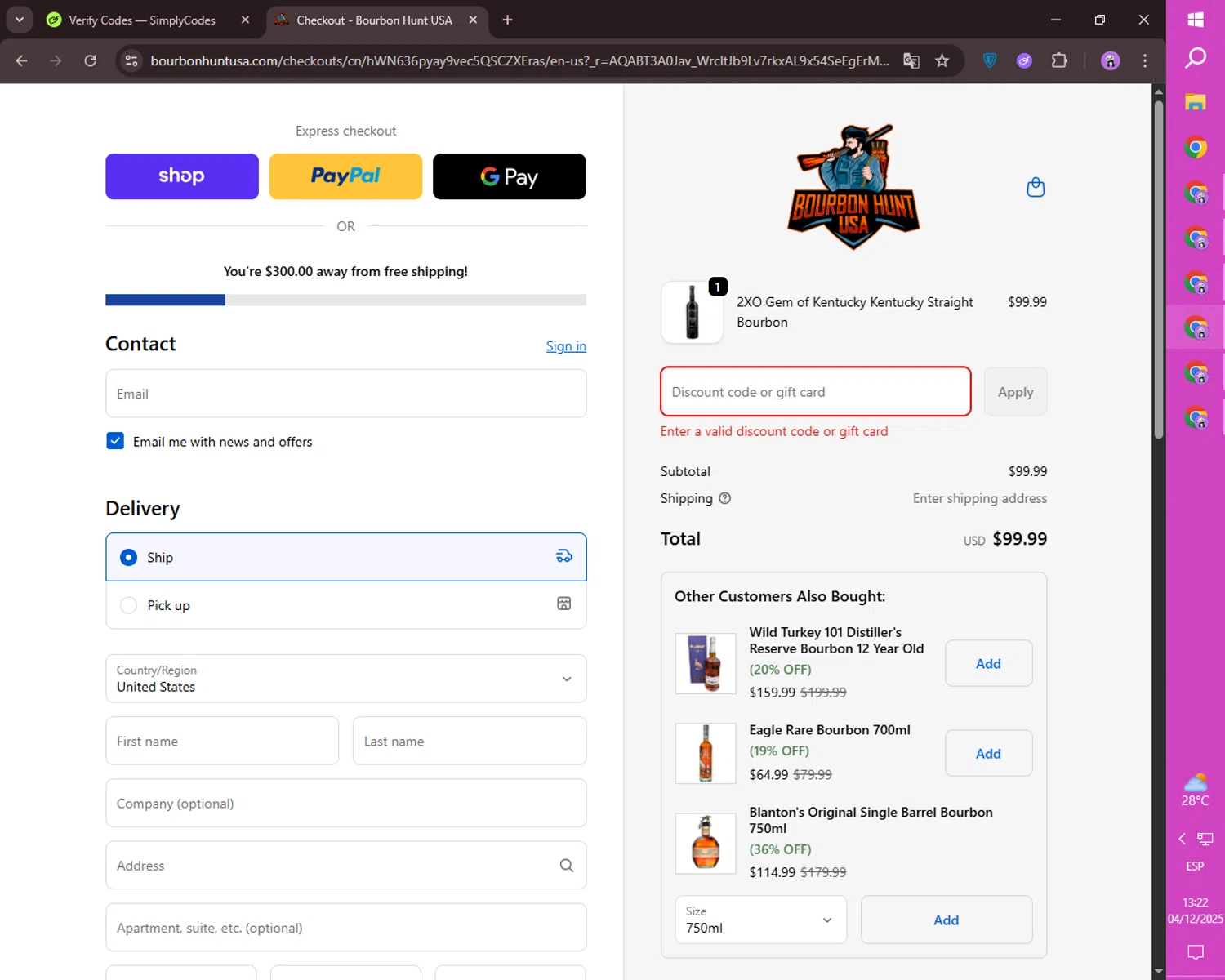This screenshot has width=1225, height=980.
Task: Close the Verify Codes tab
Action: click(x=245, y=20)
